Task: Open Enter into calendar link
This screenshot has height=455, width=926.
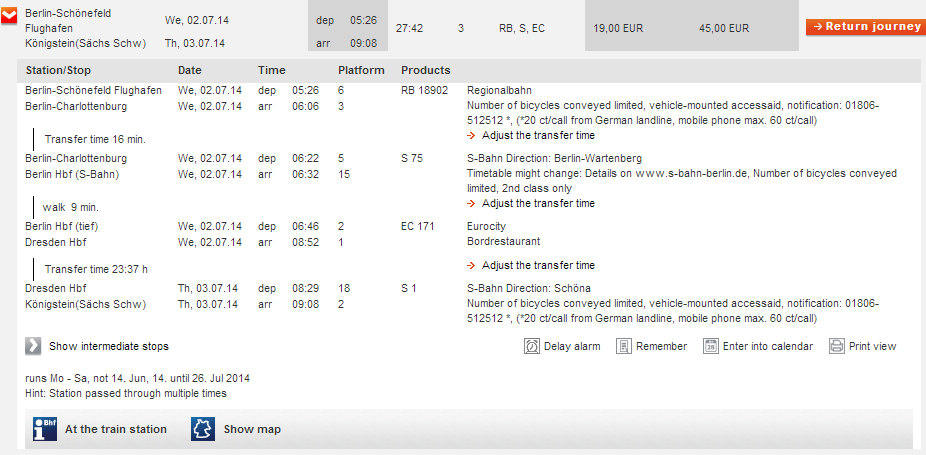Action: tap(768, 346)
